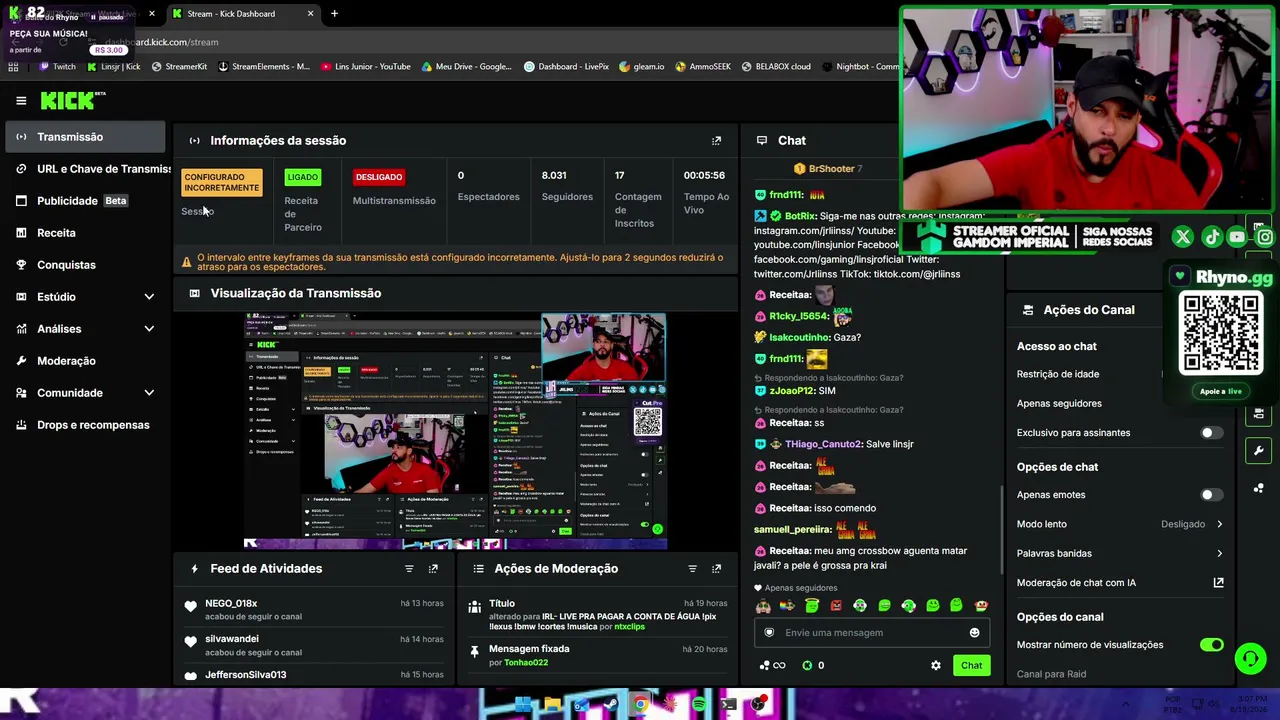Viewport: 1280px width, 720px height.
Task: Click the Kick logo
Action: coord(72,100)
